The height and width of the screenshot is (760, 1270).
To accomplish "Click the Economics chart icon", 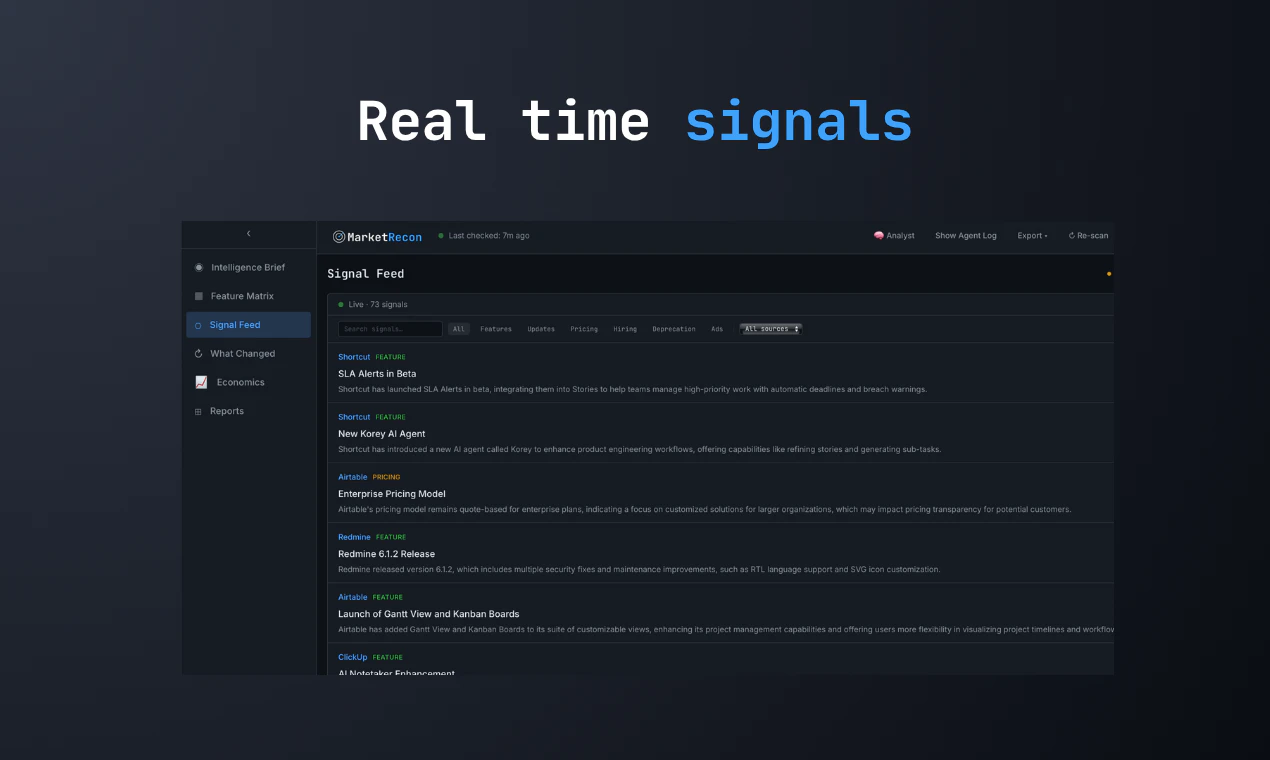I will click(201, 382).
